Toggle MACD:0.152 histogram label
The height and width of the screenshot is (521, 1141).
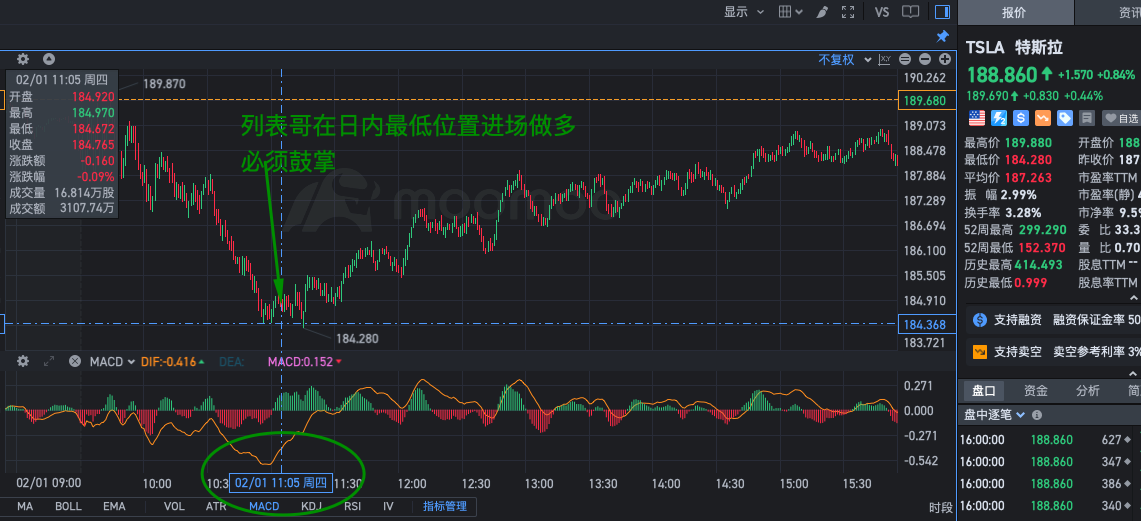click(305, 361)
